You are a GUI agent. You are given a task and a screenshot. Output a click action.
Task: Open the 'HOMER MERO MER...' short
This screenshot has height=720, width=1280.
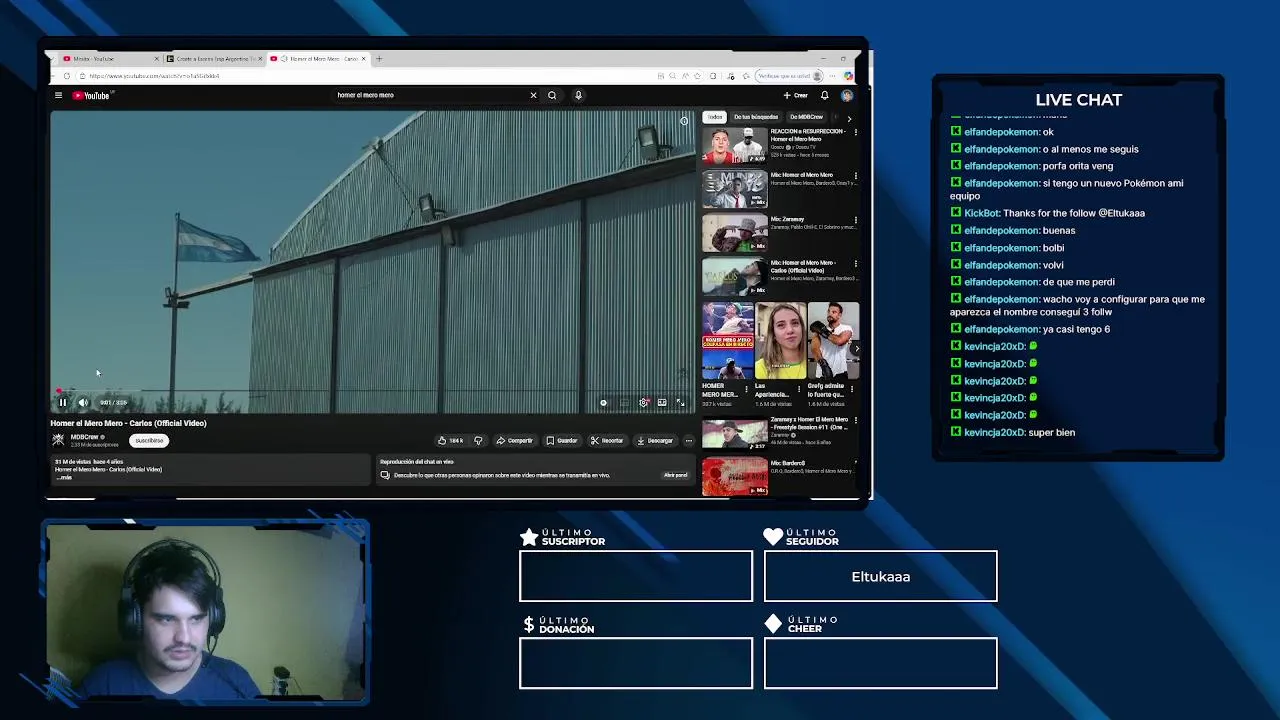point(728,340)
